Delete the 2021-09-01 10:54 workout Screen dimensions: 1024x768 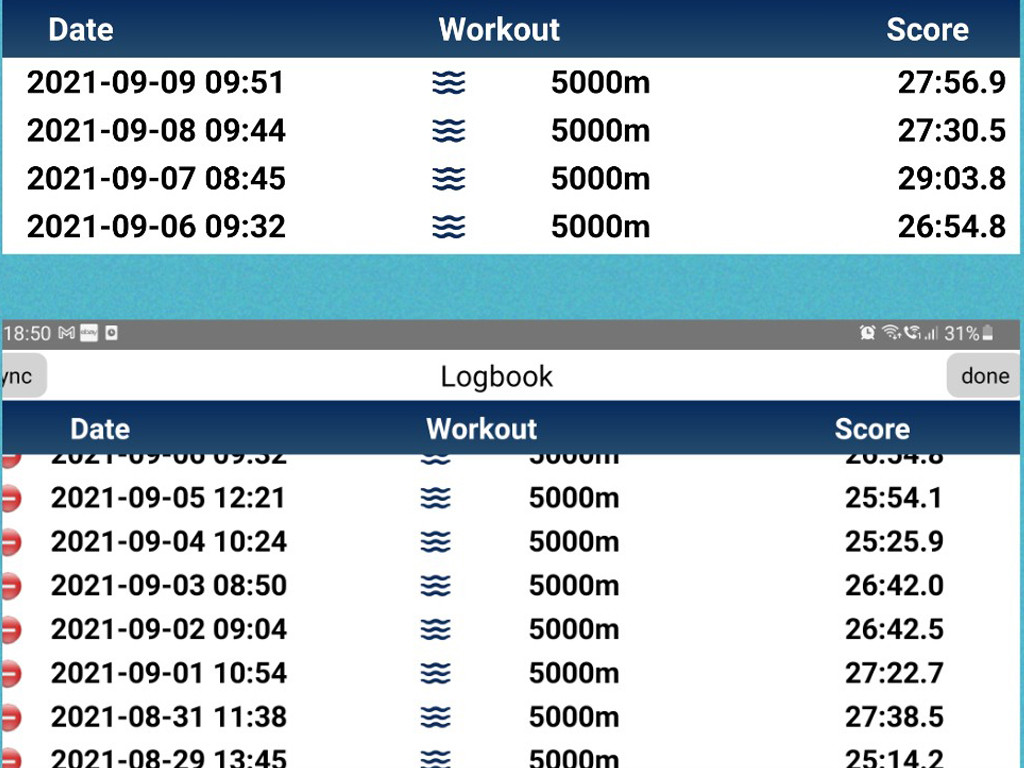(10, 674)
